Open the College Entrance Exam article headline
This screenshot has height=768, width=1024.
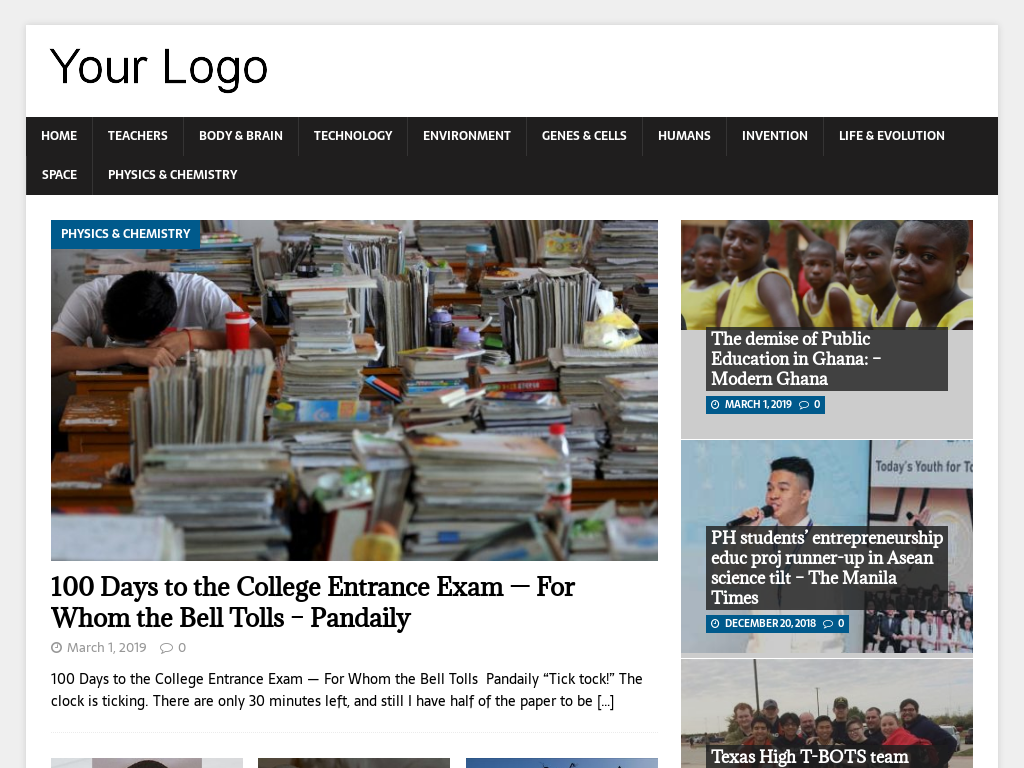click(313, 600)
